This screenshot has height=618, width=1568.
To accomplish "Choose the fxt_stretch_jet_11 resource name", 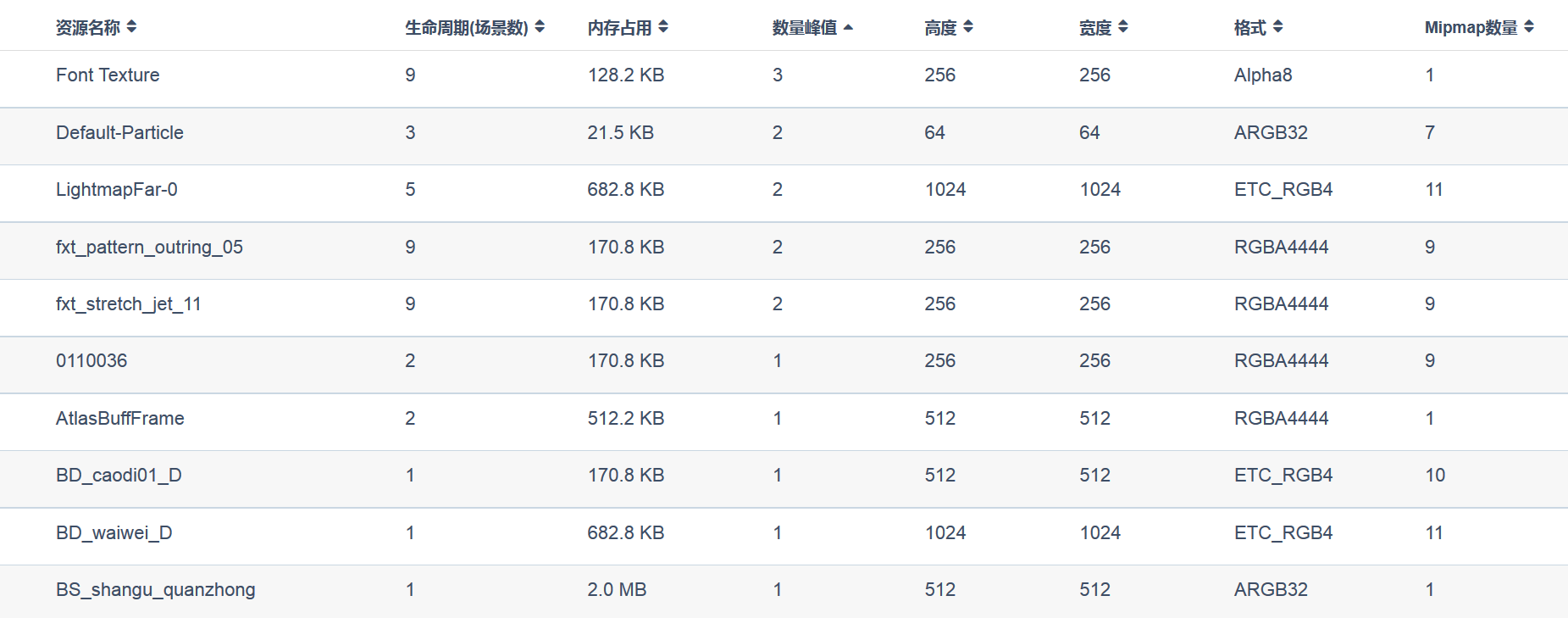I will coord(129,304).
